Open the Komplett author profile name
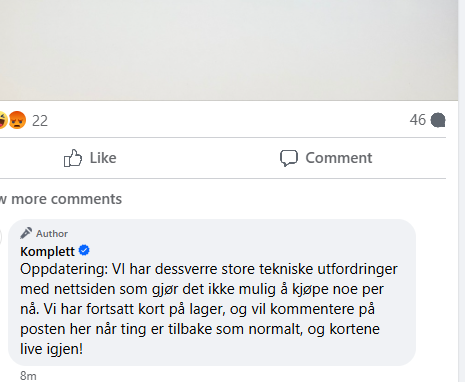The height and width of the screenshot is (382, 465). point(47,252)
